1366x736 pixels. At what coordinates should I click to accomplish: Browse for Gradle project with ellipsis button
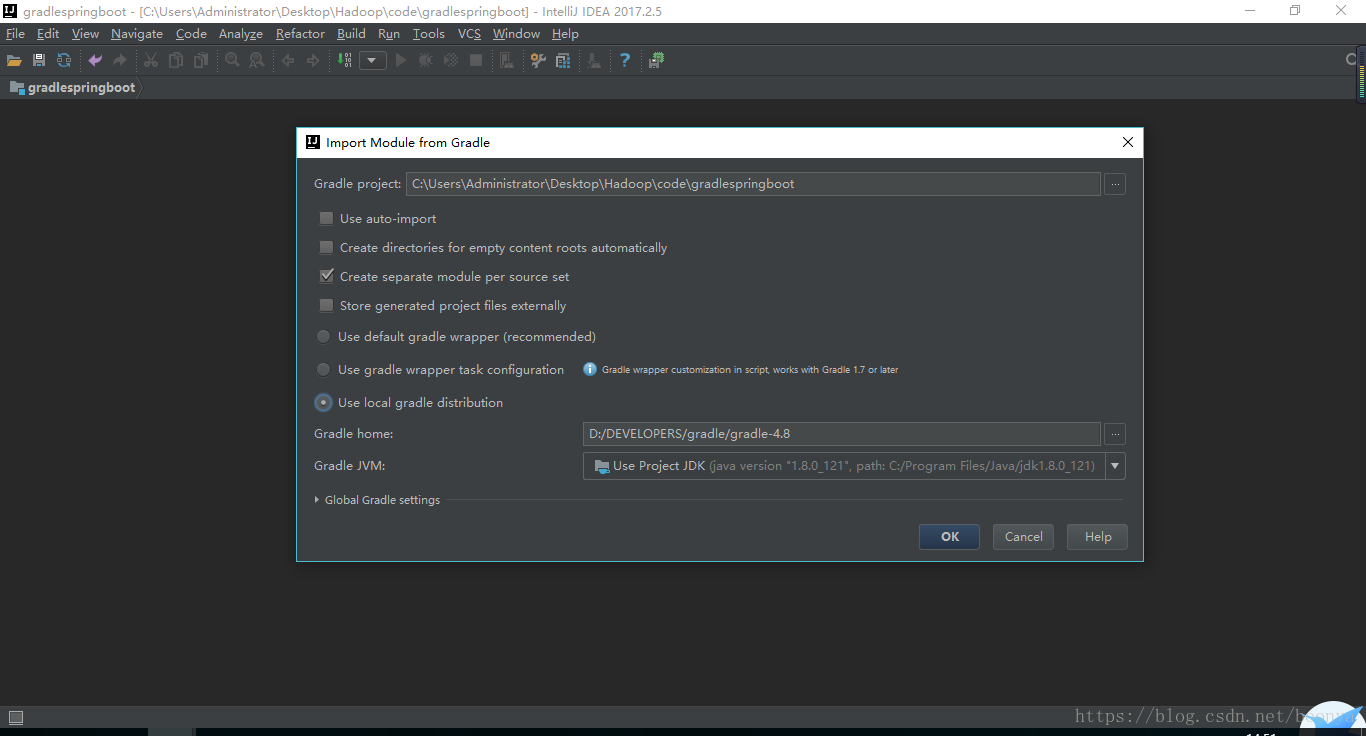click(x=1115, y=184)
